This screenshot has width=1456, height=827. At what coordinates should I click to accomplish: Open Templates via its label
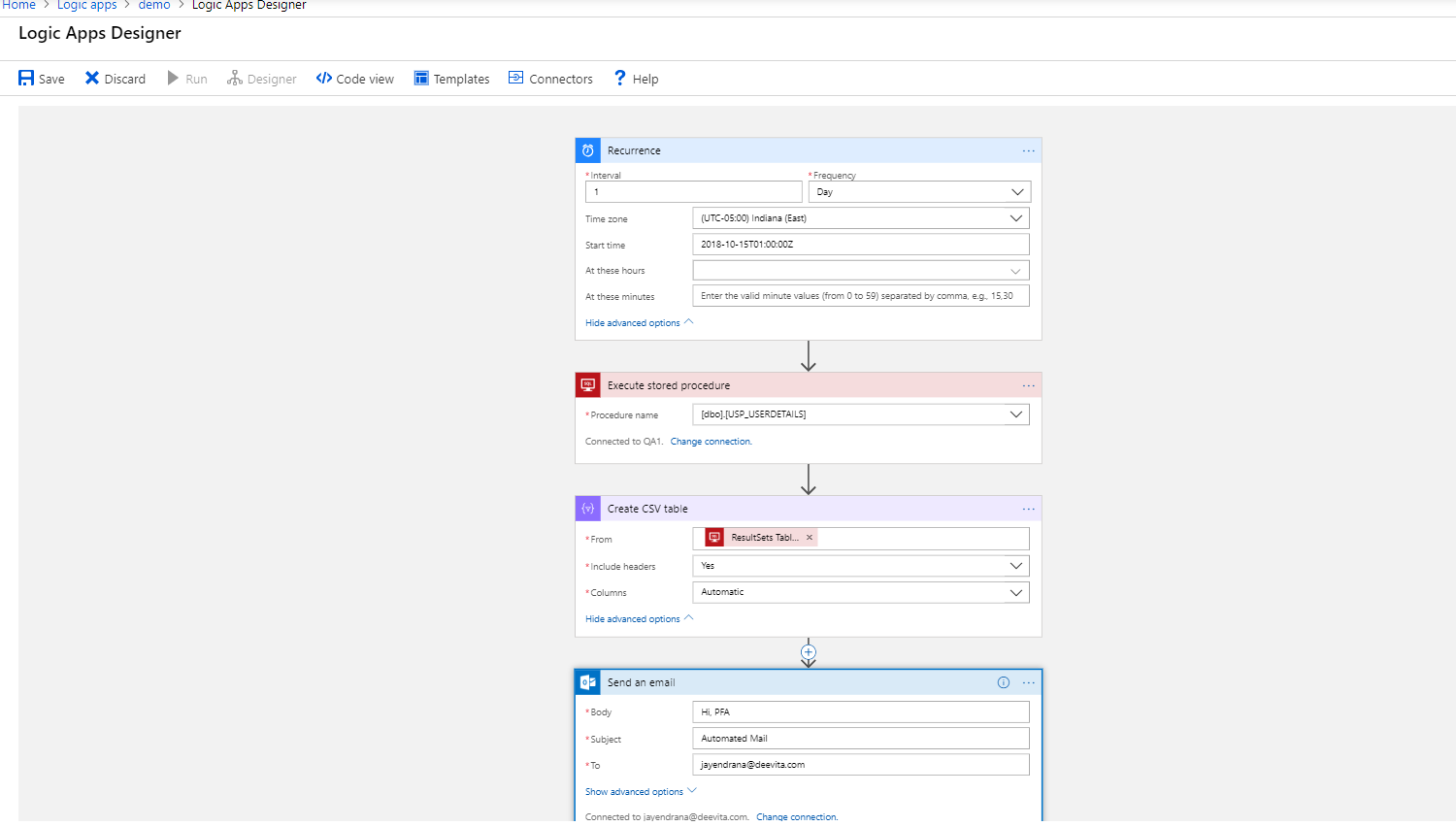point(461,80)
